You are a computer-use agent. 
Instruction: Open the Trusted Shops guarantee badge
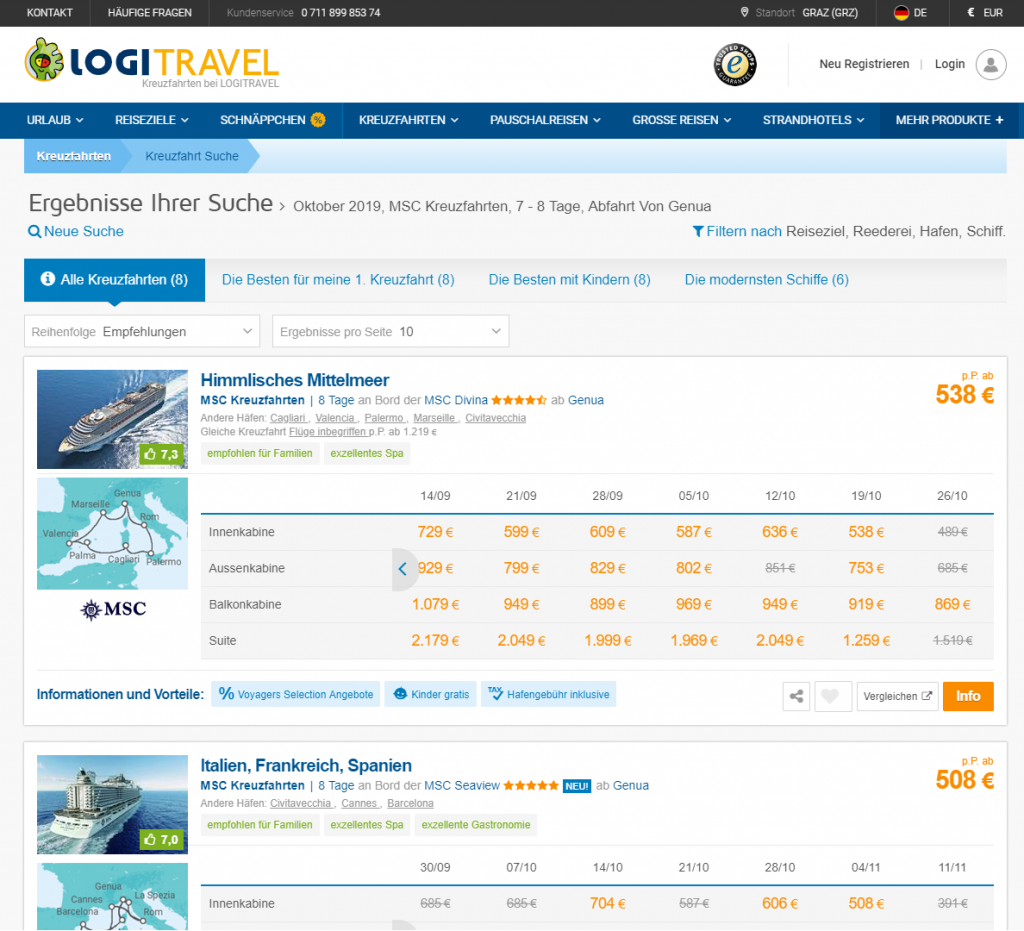click(x=735, y=65)
